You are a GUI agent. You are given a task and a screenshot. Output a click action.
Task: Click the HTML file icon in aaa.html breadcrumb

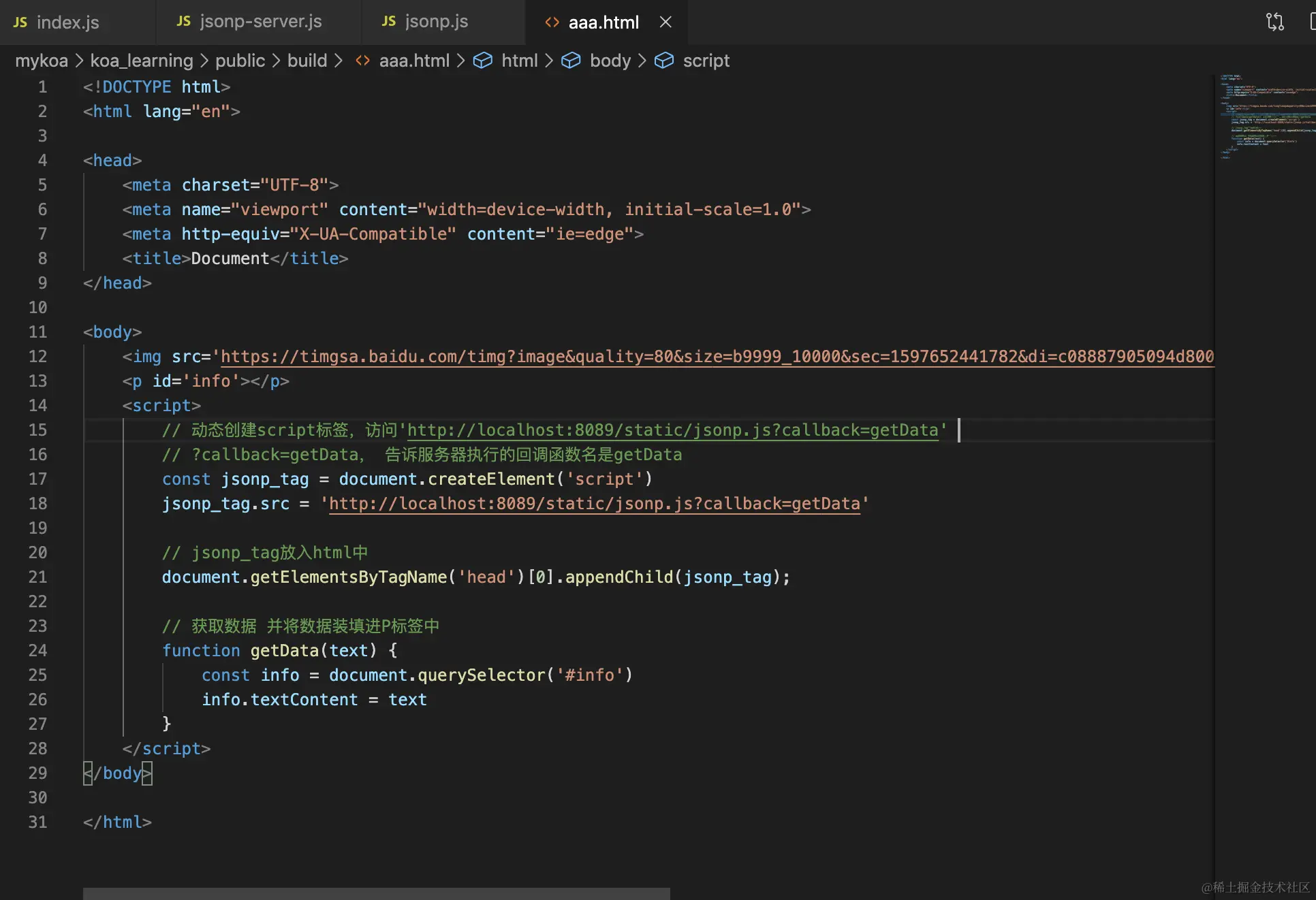[362, 61]
